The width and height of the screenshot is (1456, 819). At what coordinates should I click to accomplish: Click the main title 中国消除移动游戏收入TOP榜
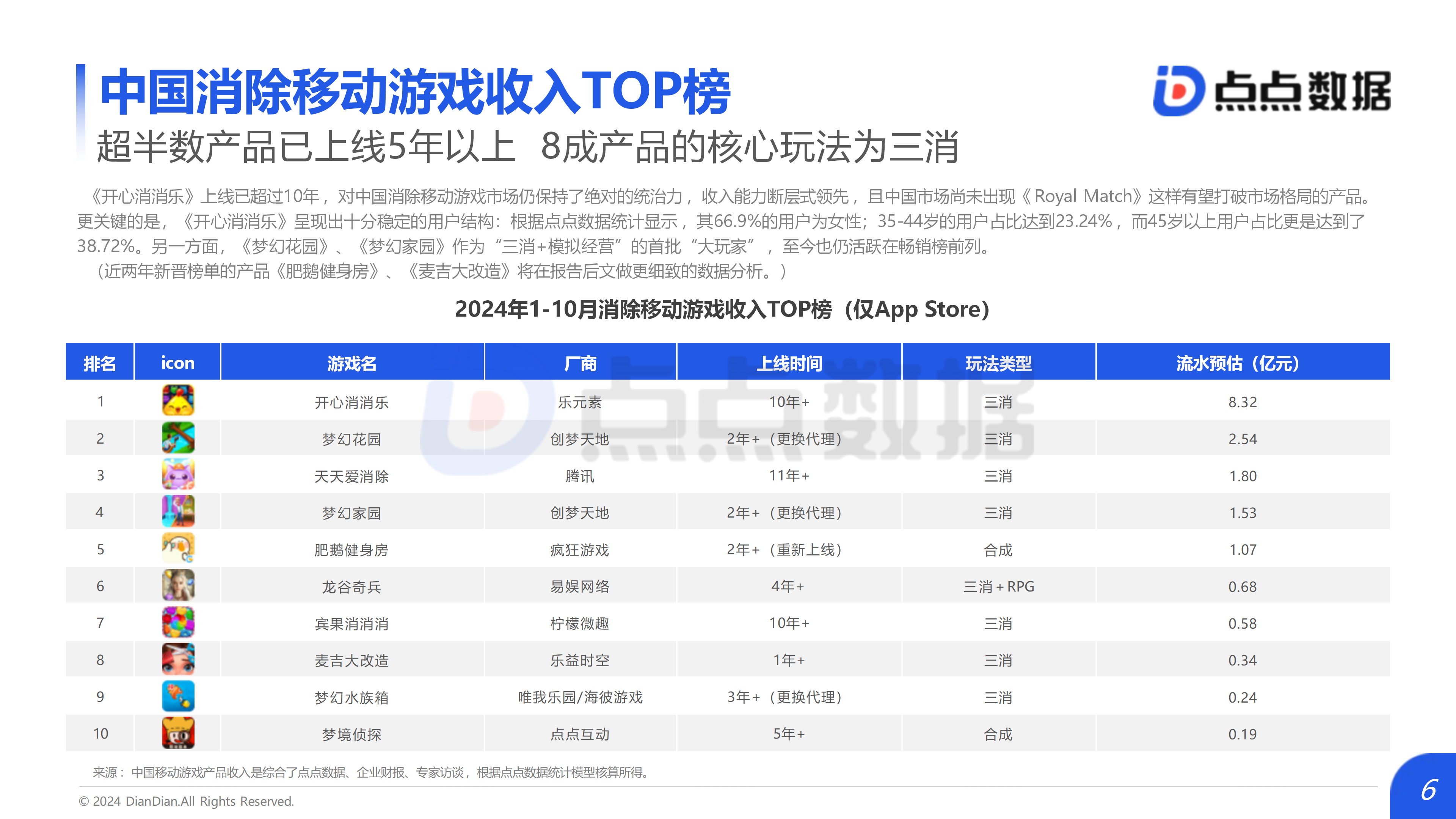(x=416, y=92)
